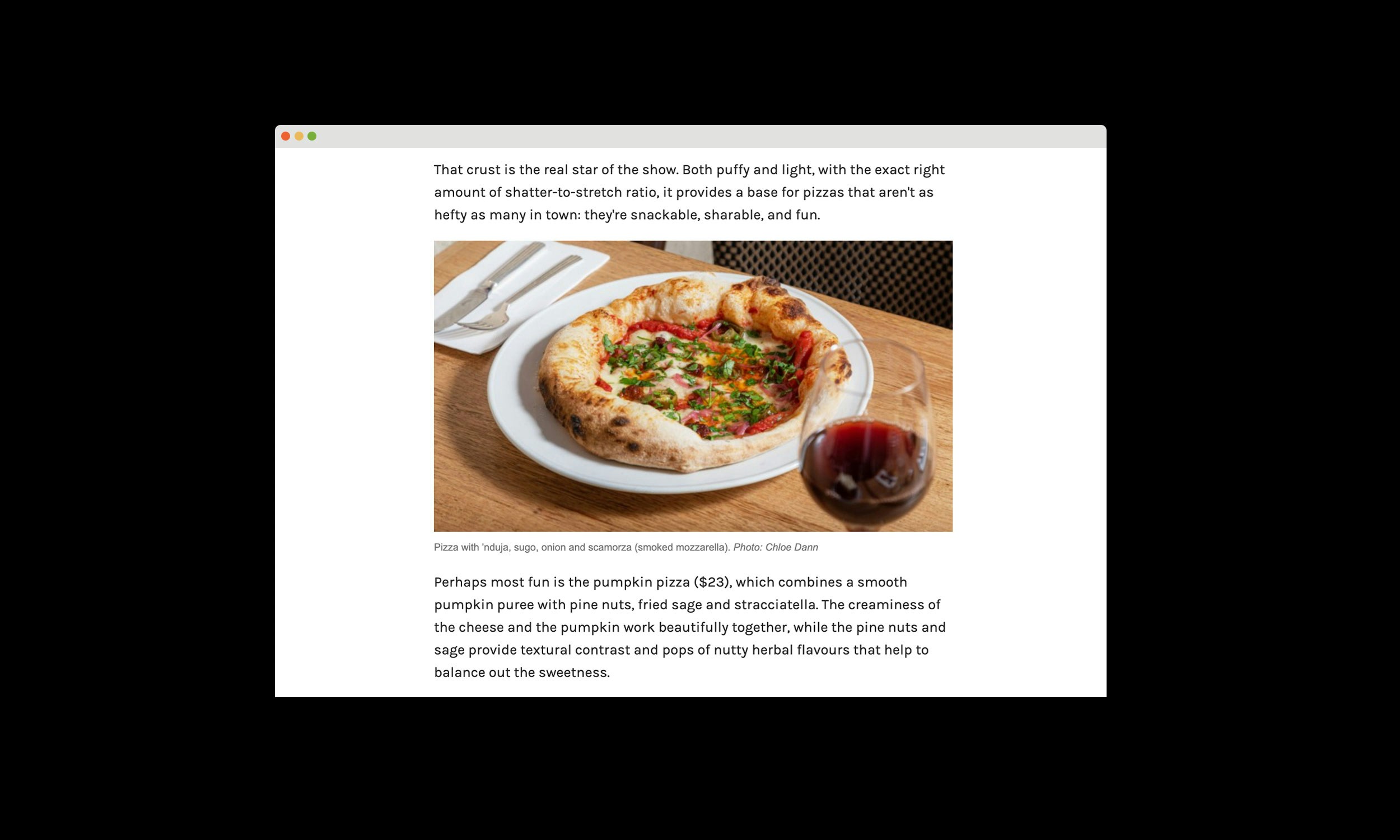Click the word "stracciatella" in the article

point(775,605)
